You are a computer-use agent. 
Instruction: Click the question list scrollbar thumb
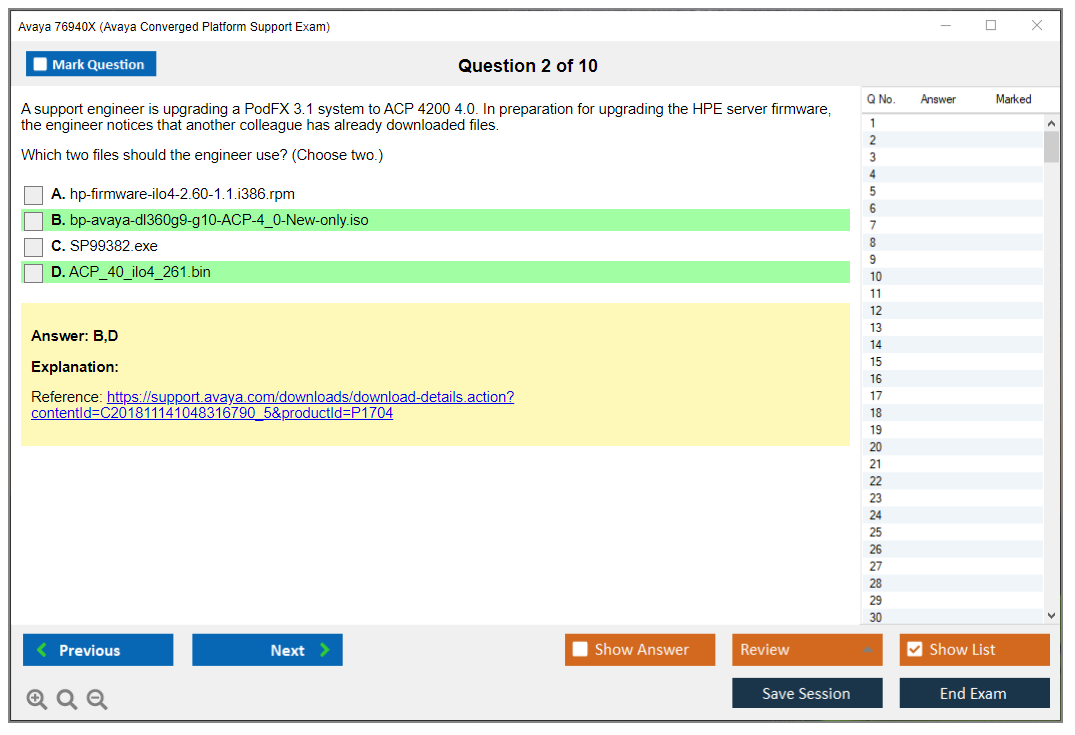pyautogui.click(x=1051, y=147)
